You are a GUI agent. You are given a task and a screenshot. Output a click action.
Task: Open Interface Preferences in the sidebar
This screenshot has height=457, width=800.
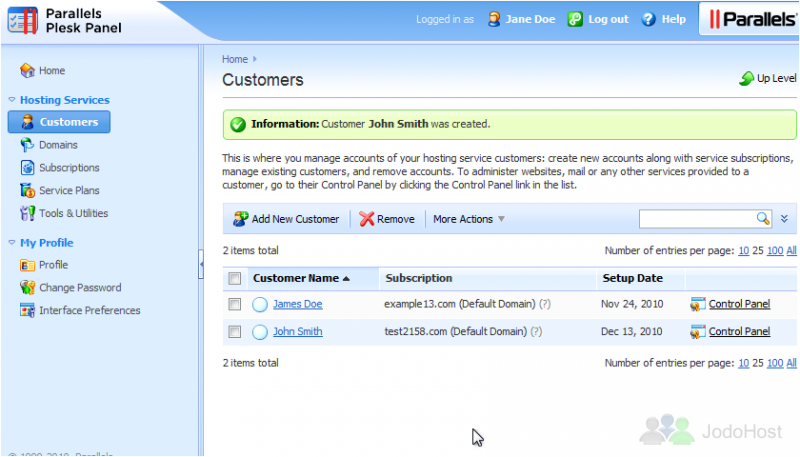90,310
